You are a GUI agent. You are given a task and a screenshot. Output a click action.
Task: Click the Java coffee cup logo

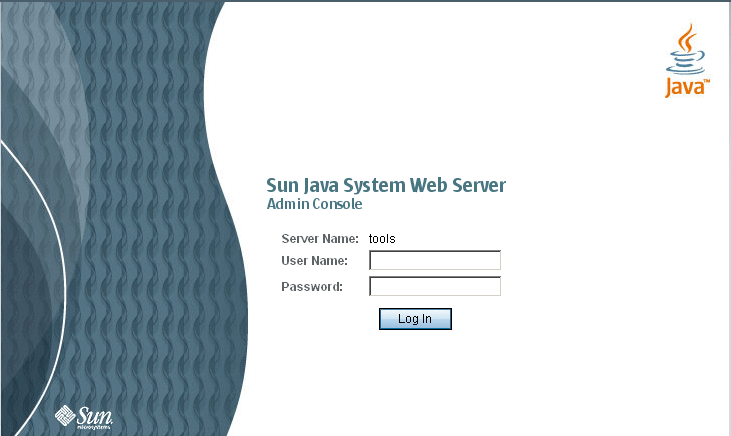[687, 61]
